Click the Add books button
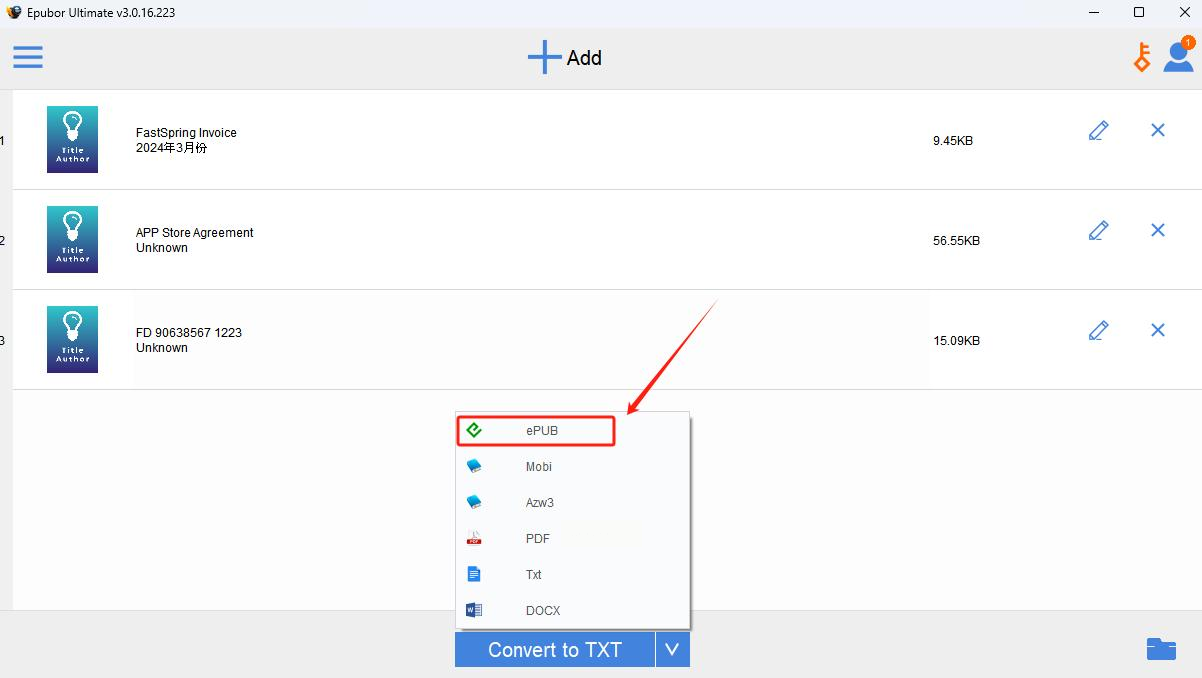Screen dimensions: 1202x678 tap(565, 58)
